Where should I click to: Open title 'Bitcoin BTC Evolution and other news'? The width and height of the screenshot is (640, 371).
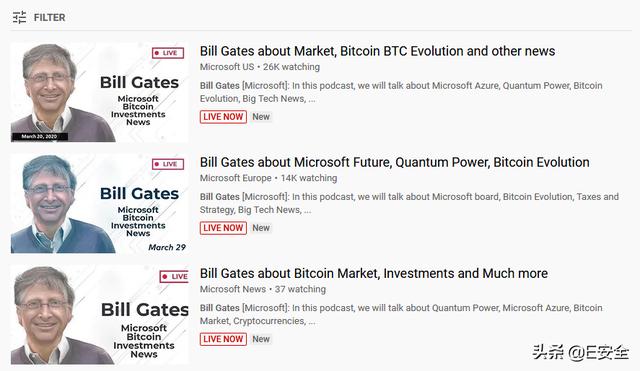pyautogui.click(x=378, y=51)
